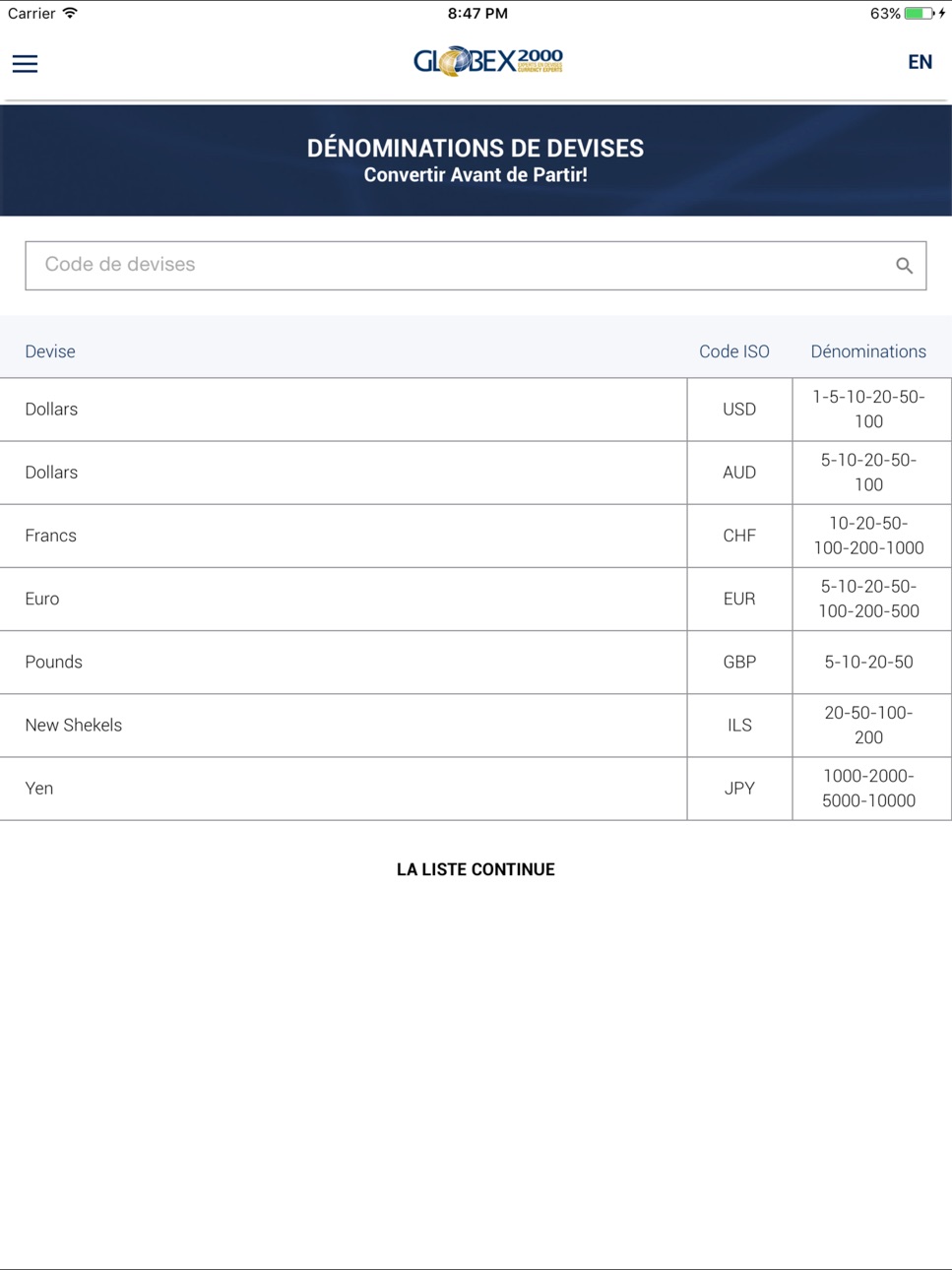Click the GBP code cell
Viewport: 952px width, 1270px height.
click(739, 662)
